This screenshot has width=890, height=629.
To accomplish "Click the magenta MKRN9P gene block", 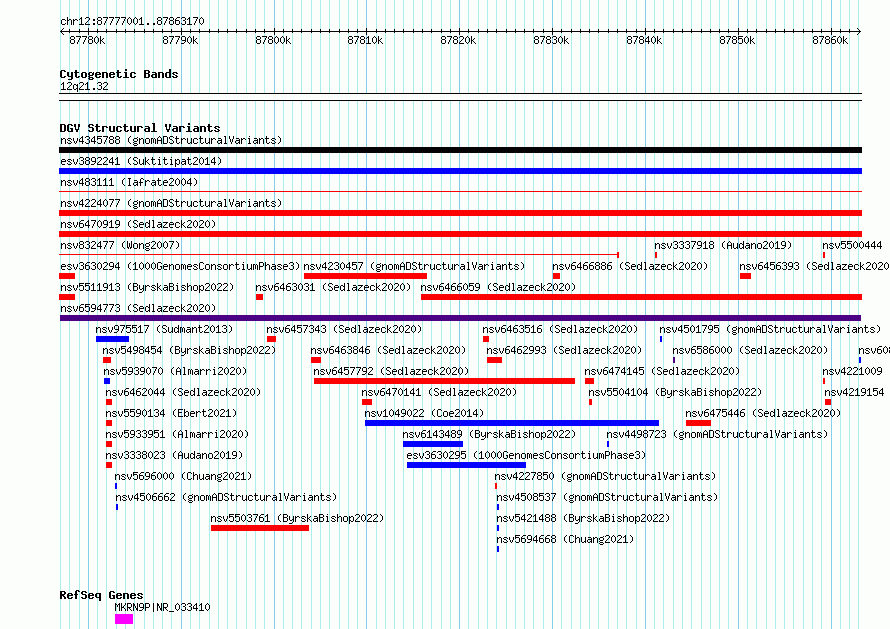I will (124, 619).
